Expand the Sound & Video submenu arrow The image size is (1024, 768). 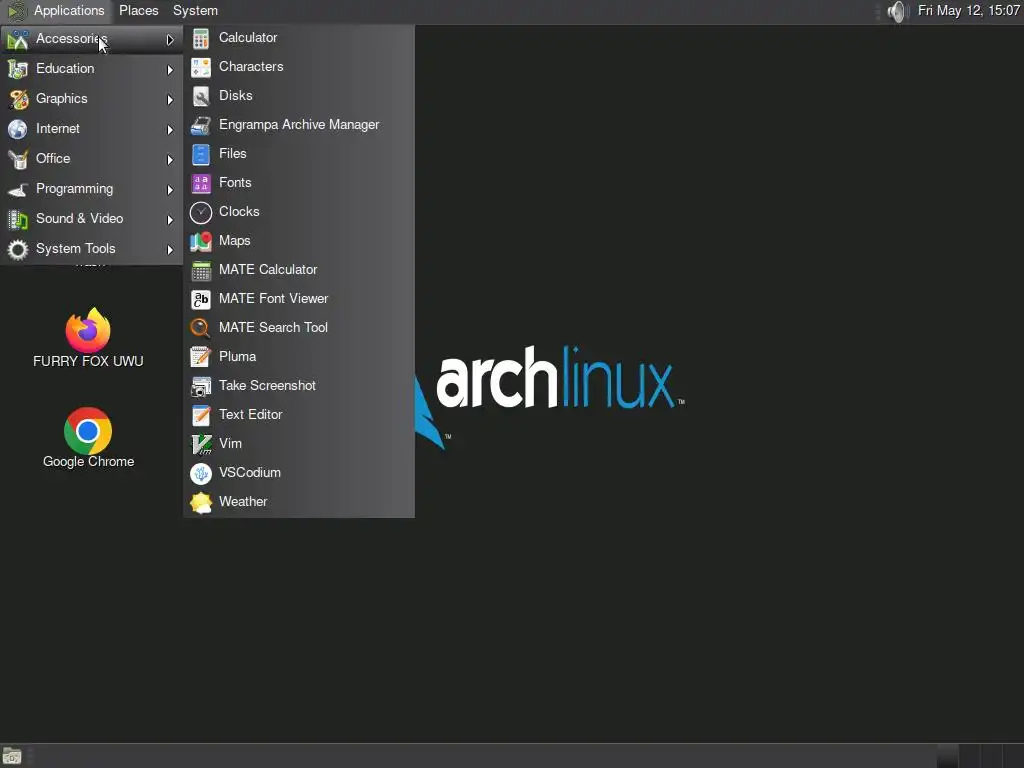coord(170,219)
